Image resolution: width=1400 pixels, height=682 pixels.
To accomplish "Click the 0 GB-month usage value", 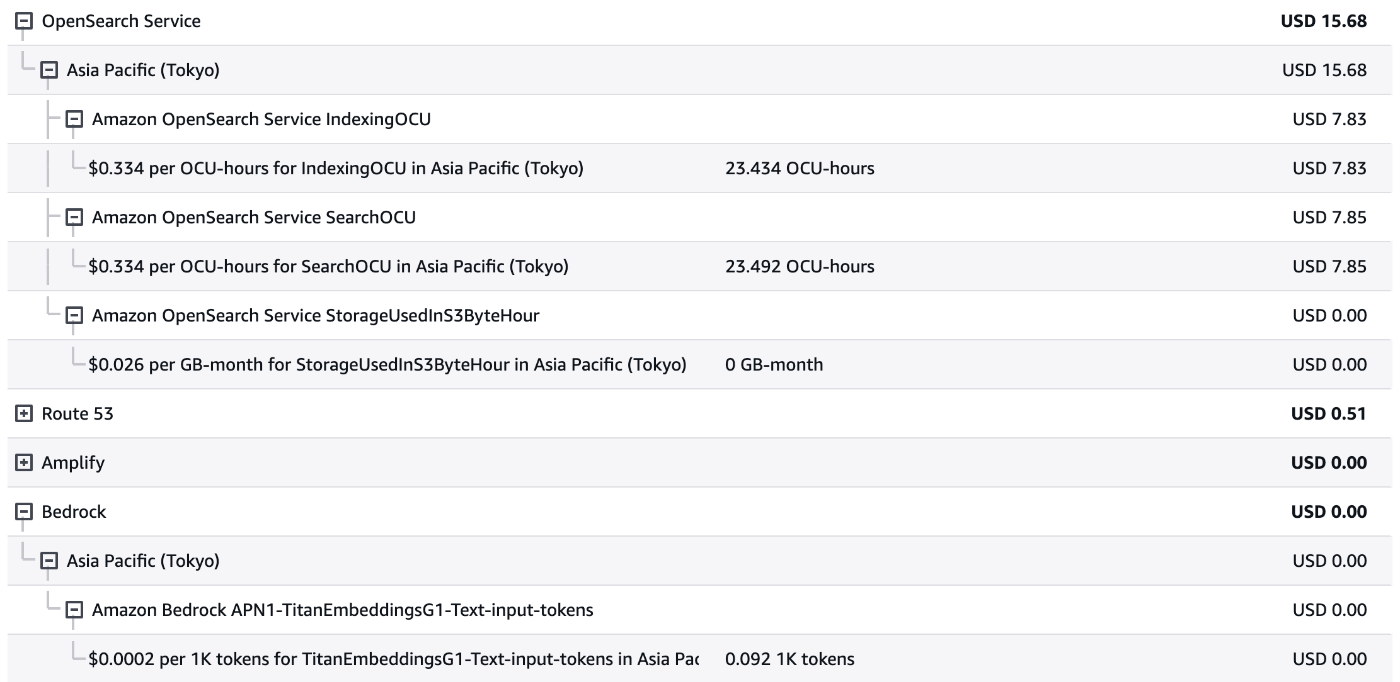I will click(x=774, y=364).
